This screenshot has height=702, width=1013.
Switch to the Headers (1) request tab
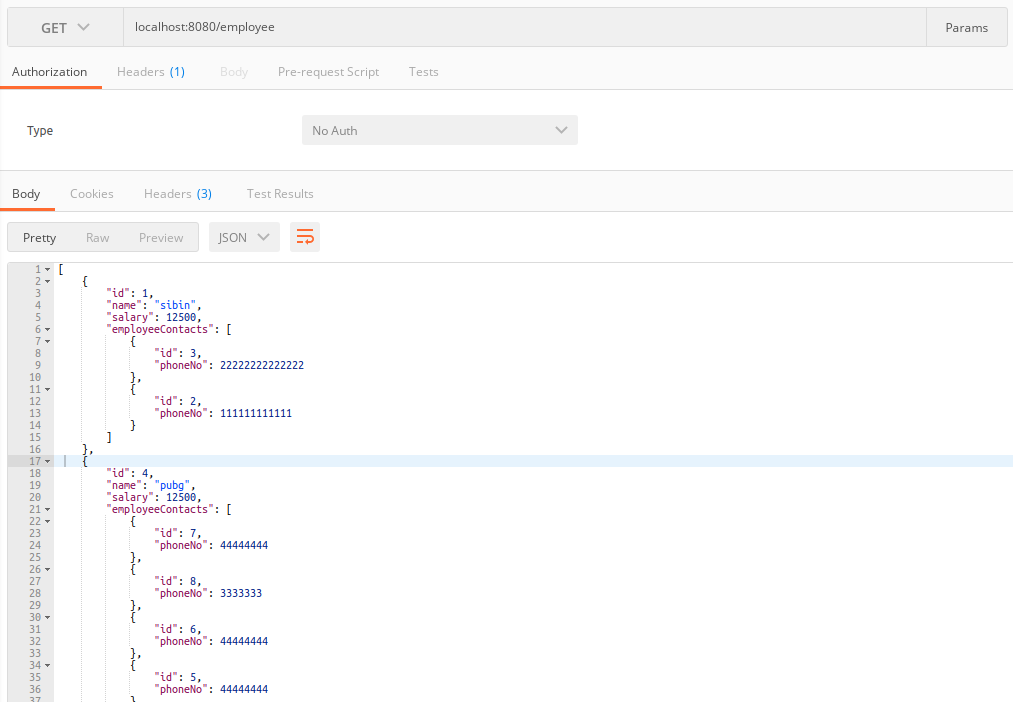click(151, 71)
